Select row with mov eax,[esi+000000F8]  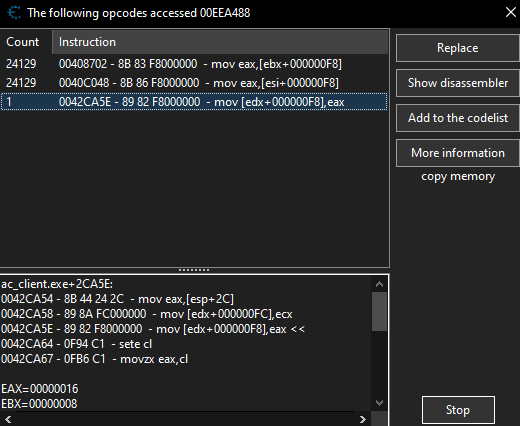[x=194, y=83]
